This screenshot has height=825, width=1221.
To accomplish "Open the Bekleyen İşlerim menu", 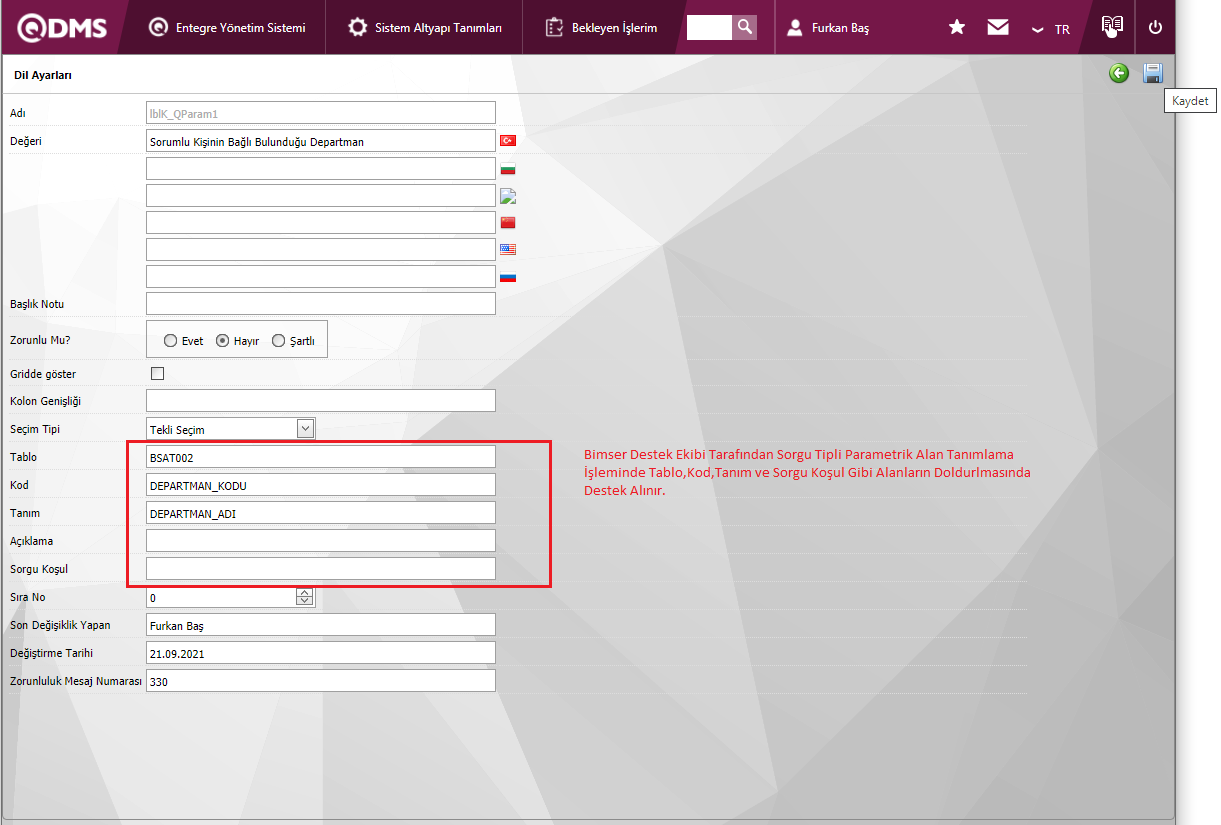I will [x=602, y=28].
